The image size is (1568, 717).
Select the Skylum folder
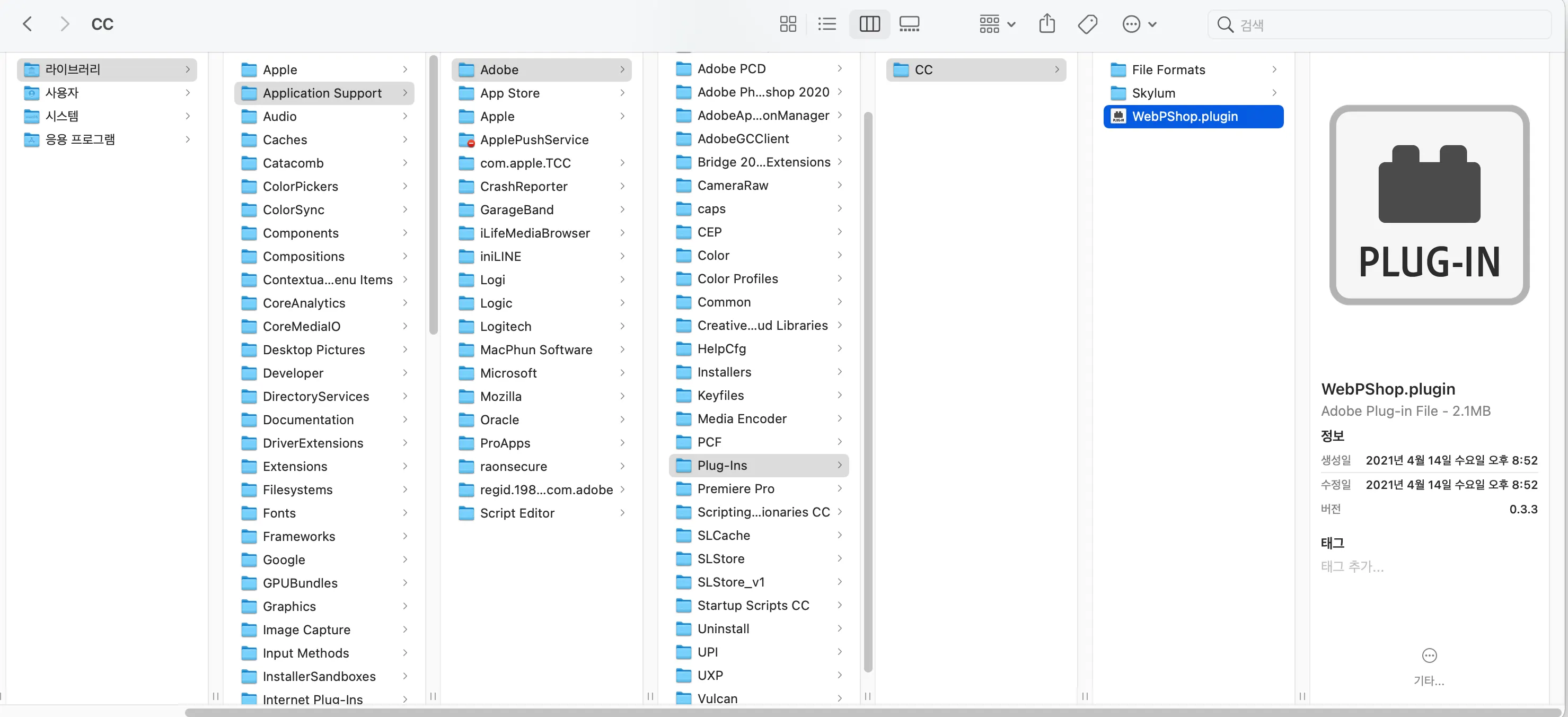(x=1153, y=93)
